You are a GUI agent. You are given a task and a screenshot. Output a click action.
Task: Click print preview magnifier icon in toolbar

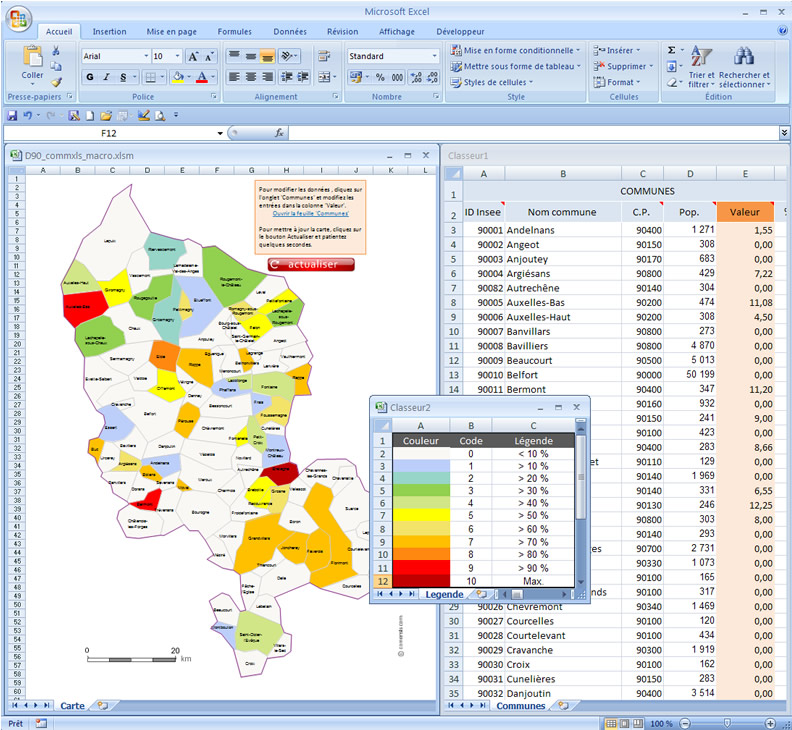[x=160, y=116]
